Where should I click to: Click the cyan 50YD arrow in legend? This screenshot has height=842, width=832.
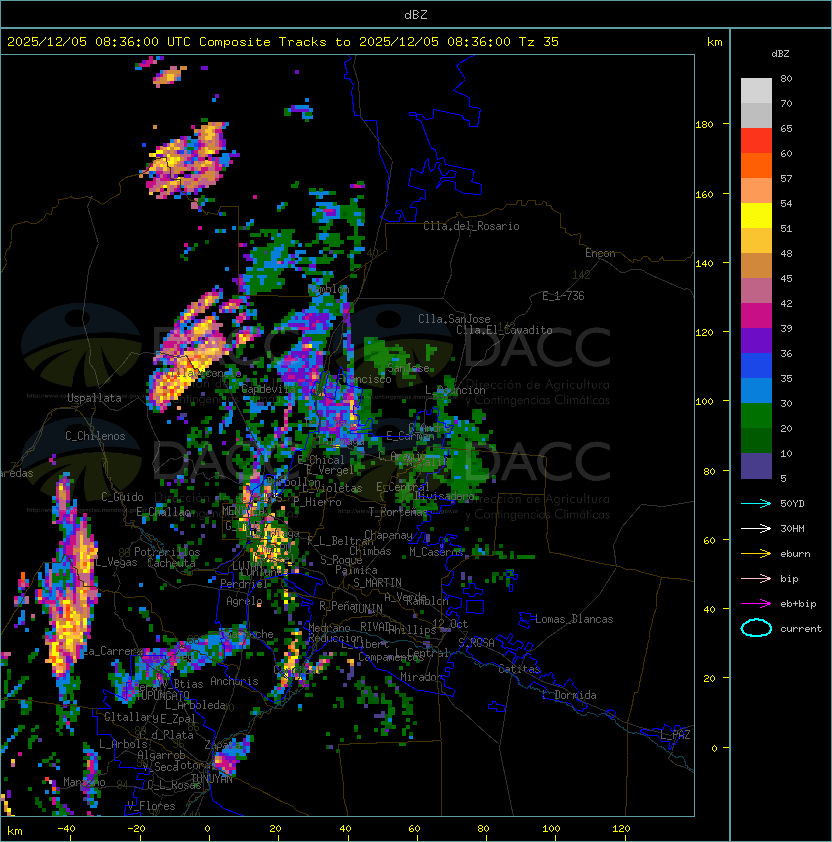pos(756,504)
